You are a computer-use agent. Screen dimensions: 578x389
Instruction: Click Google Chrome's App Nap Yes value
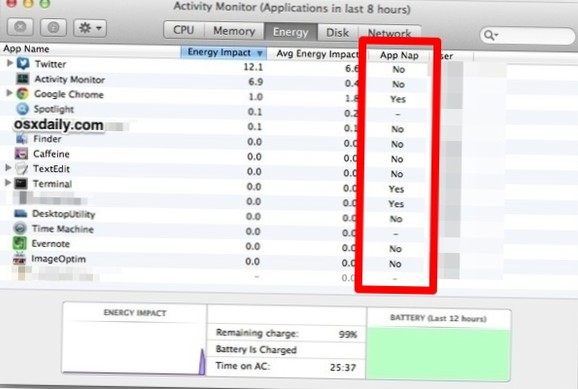click(x=398, y=99)
